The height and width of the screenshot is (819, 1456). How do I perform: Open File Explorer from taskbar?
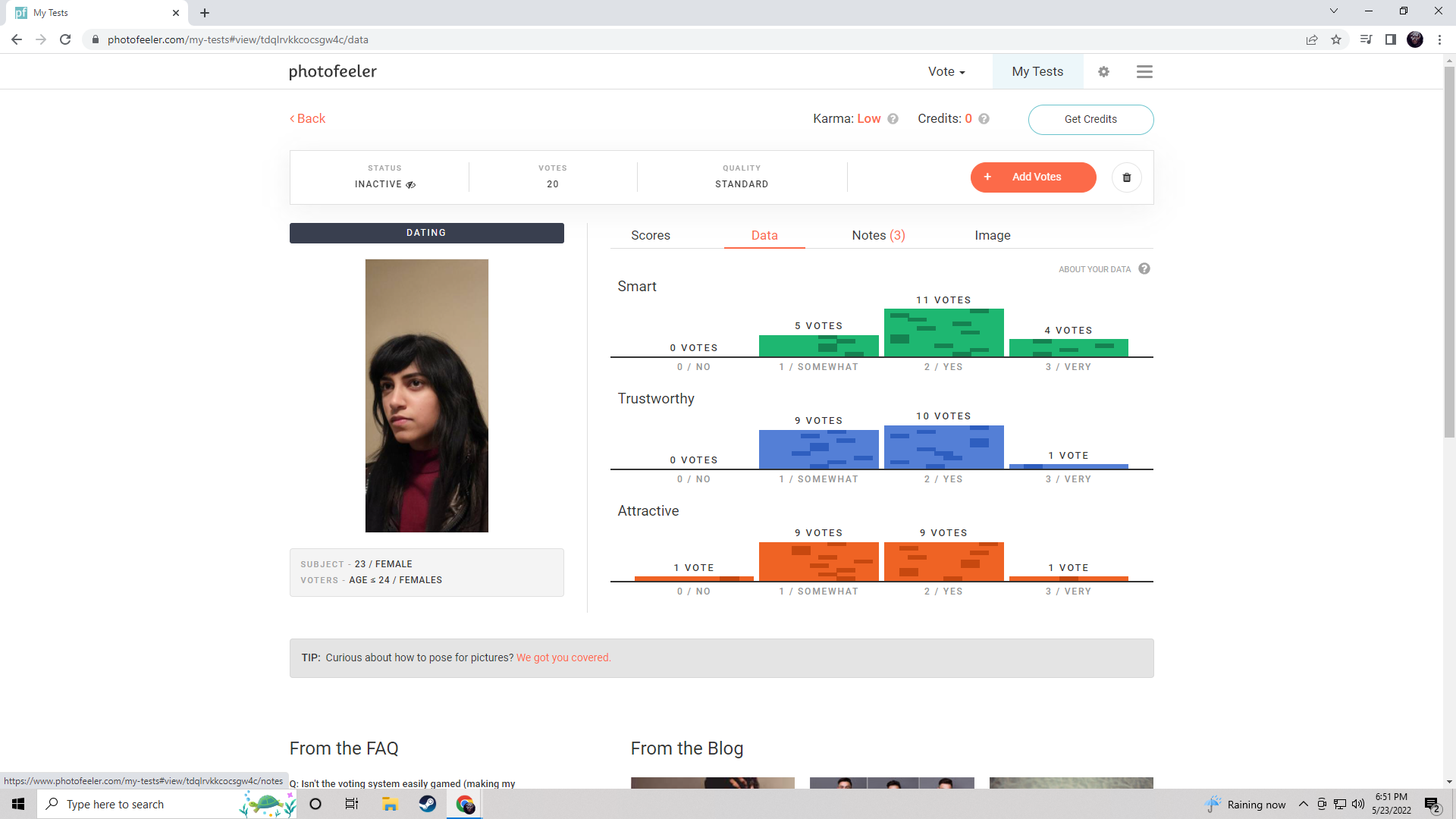[x=390, y=804]
